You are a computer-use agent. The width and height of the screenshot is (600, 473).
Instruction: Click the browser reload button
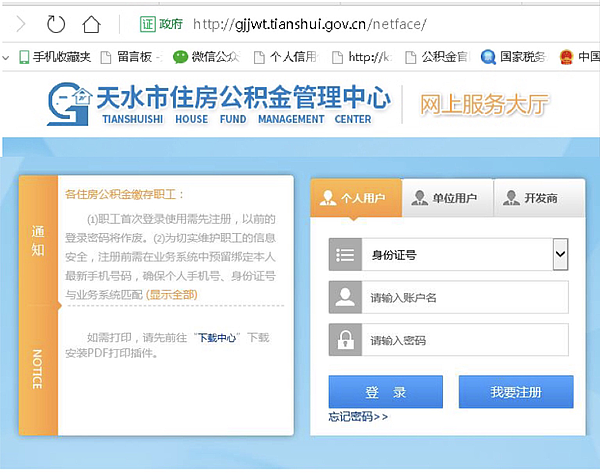click(56, 24)
